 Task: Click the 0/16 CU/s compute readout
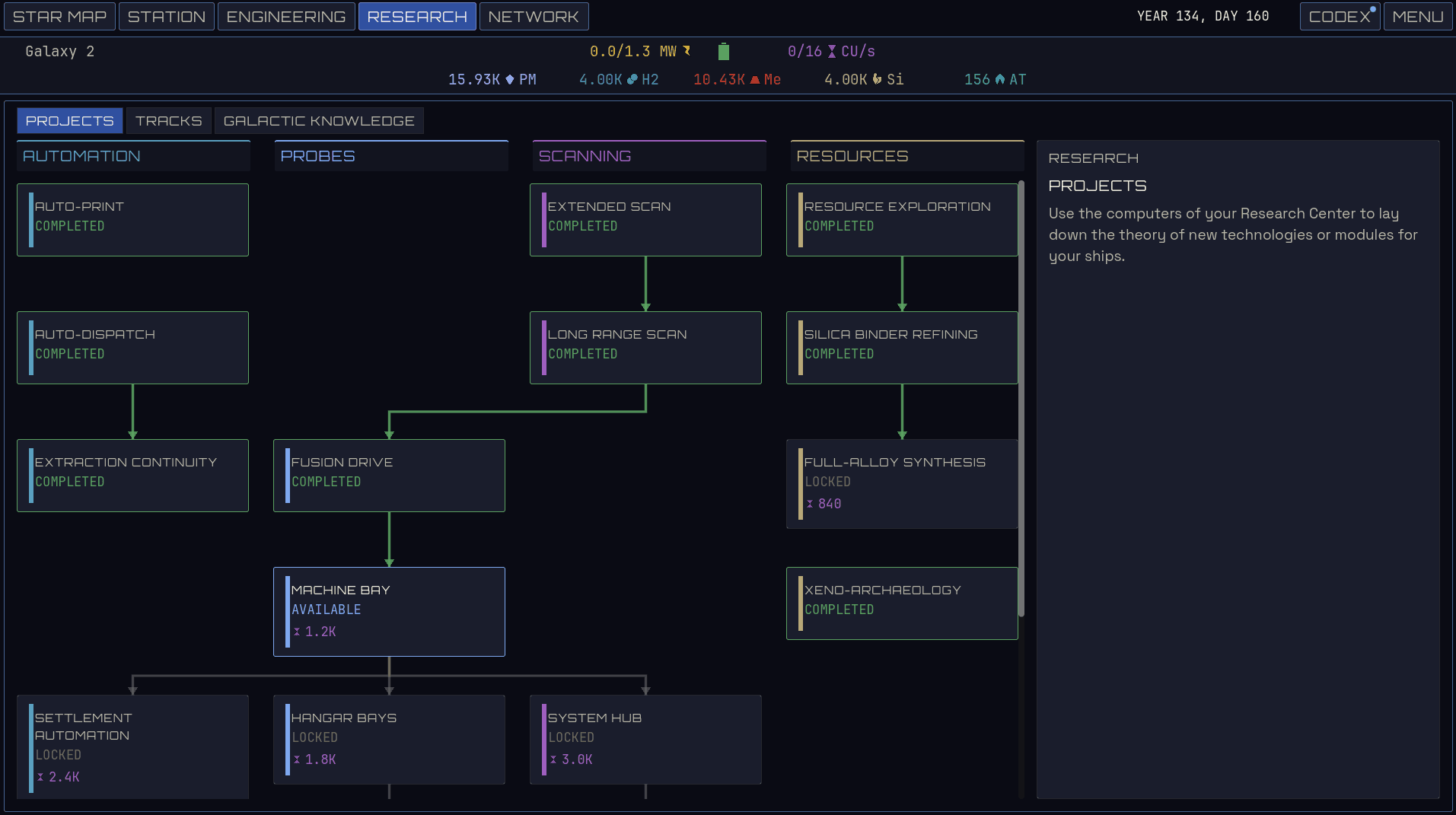click(x=831, y=52)
